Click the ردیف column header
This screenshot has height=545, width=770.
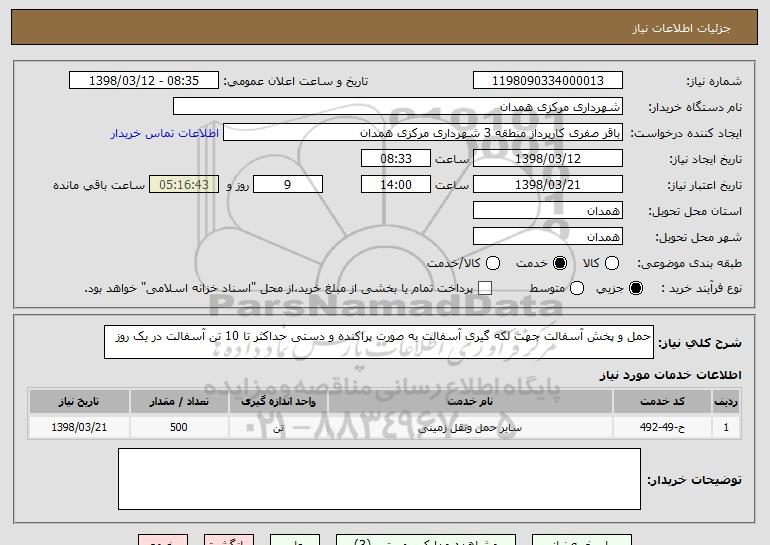pyautogui.click(x=726, y=402)
